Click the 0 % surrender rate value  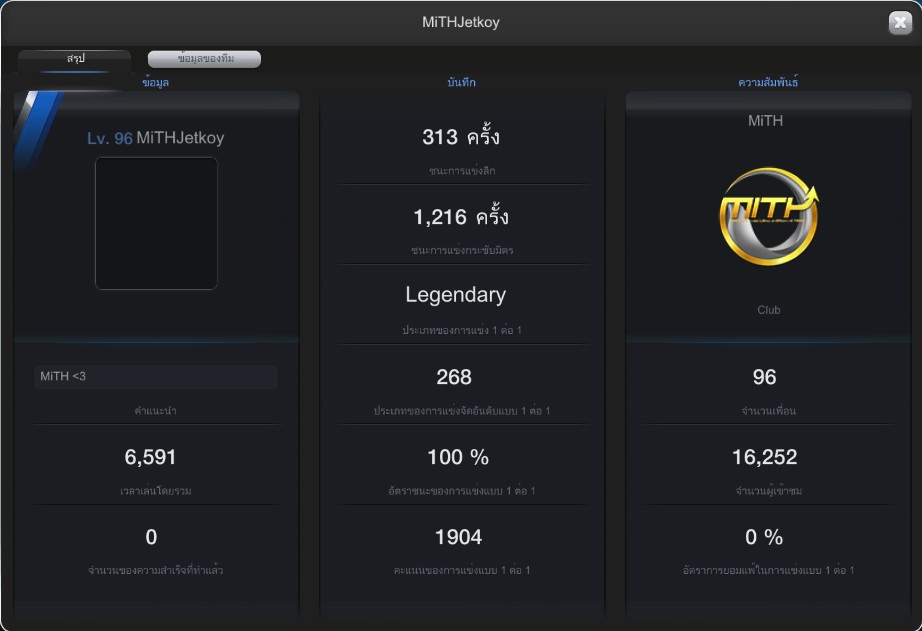(764, 537)
